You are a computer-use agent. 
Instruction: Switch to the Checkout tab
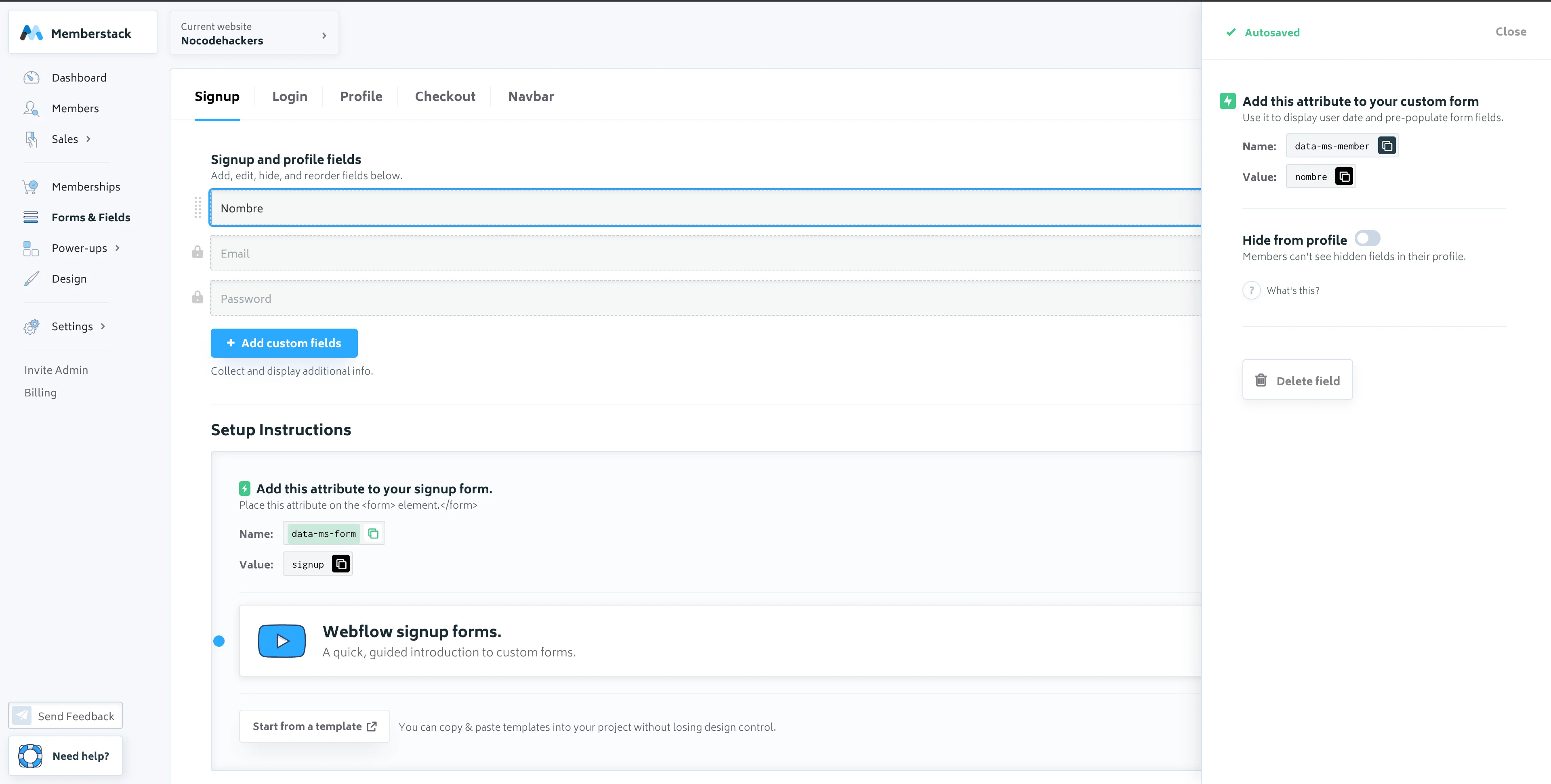pos(445,96)
